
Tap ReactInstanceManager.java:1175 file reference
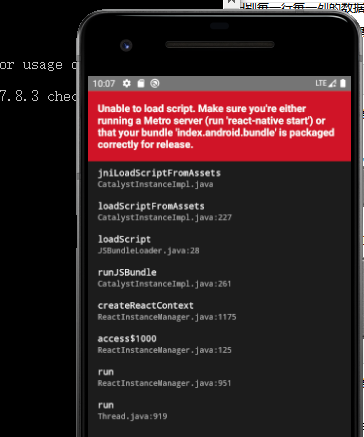167,317
